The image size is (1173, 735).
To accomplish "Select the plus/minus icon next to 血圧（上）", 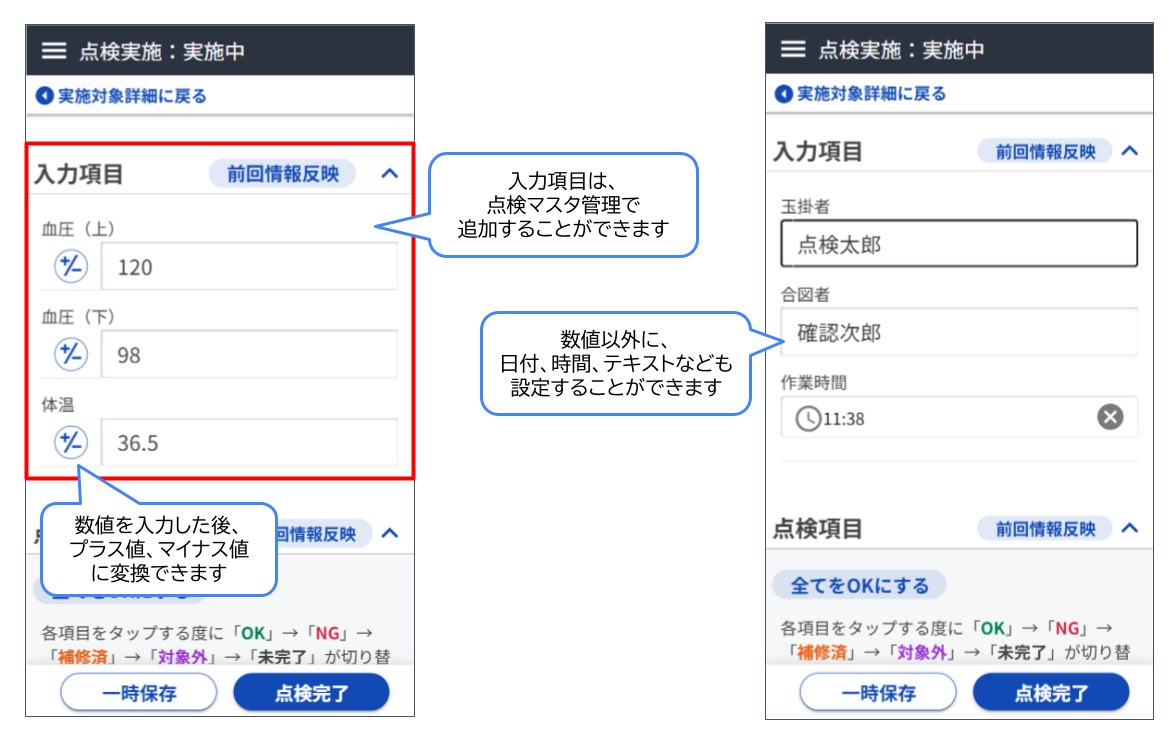I will [x=70, y=266].
